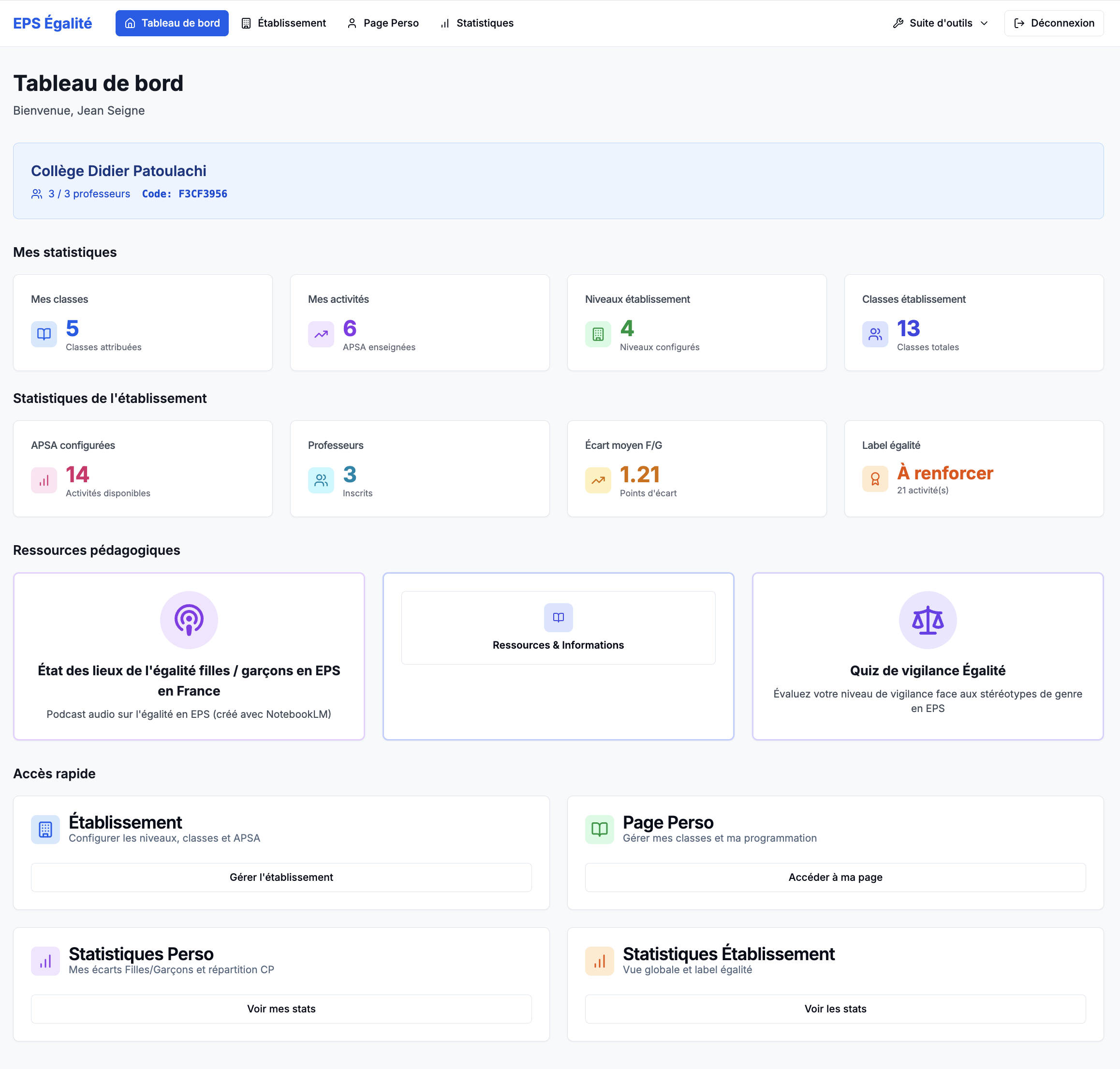The image size is (1120, 1069).
Task: Click the balance scale quiz icon
Action: pos(927,620)
